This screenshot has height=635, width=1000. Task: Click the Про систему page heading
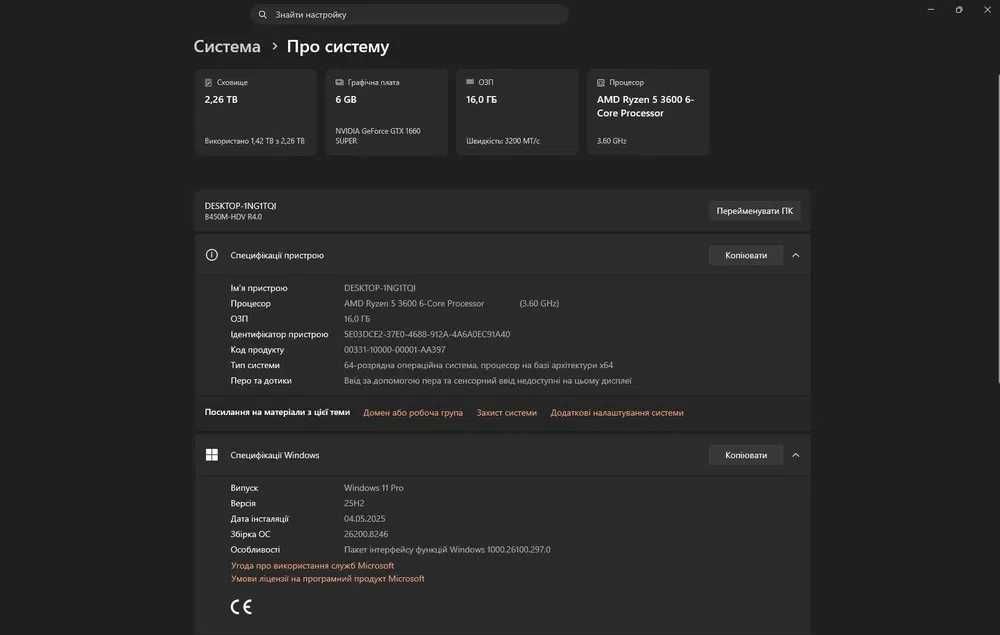tap(338, 47)
